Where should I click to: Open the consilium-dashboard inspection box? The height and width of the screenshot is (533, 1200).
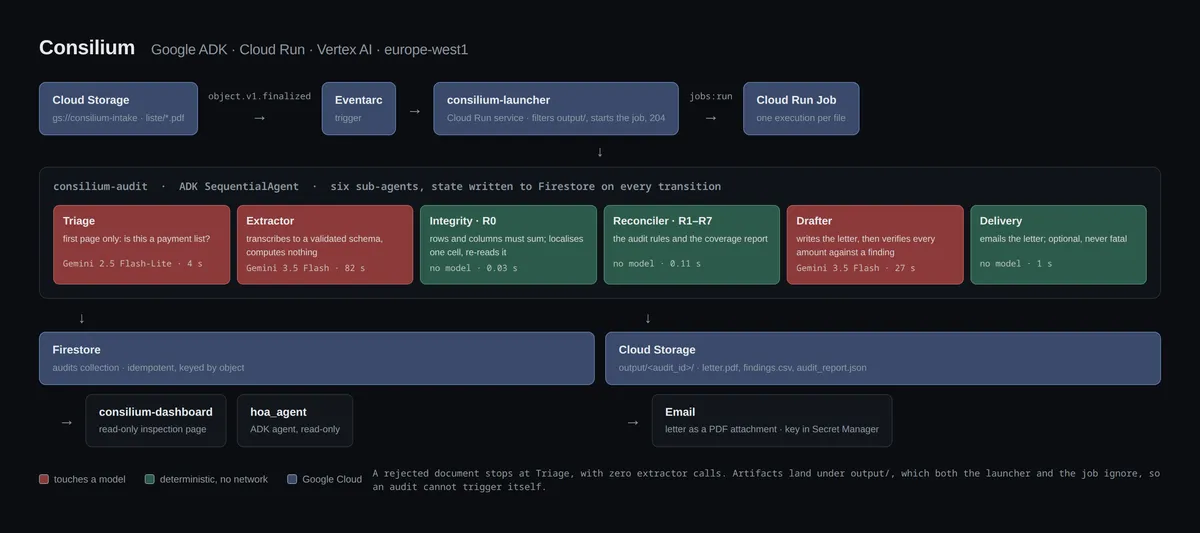pos(156,421)
